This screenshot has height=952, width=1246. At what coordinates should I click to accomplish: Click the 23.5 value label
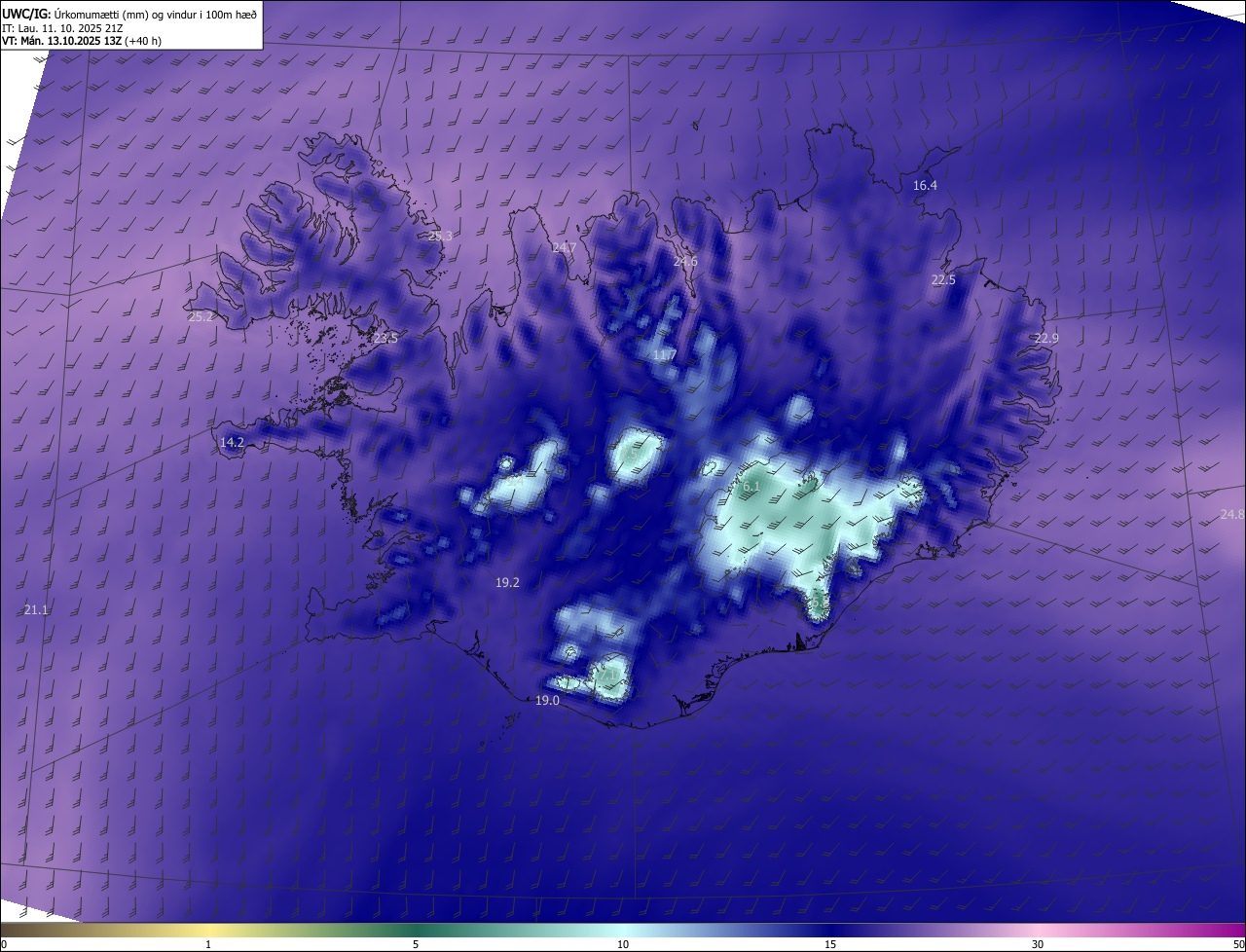(x=385, y=338)
